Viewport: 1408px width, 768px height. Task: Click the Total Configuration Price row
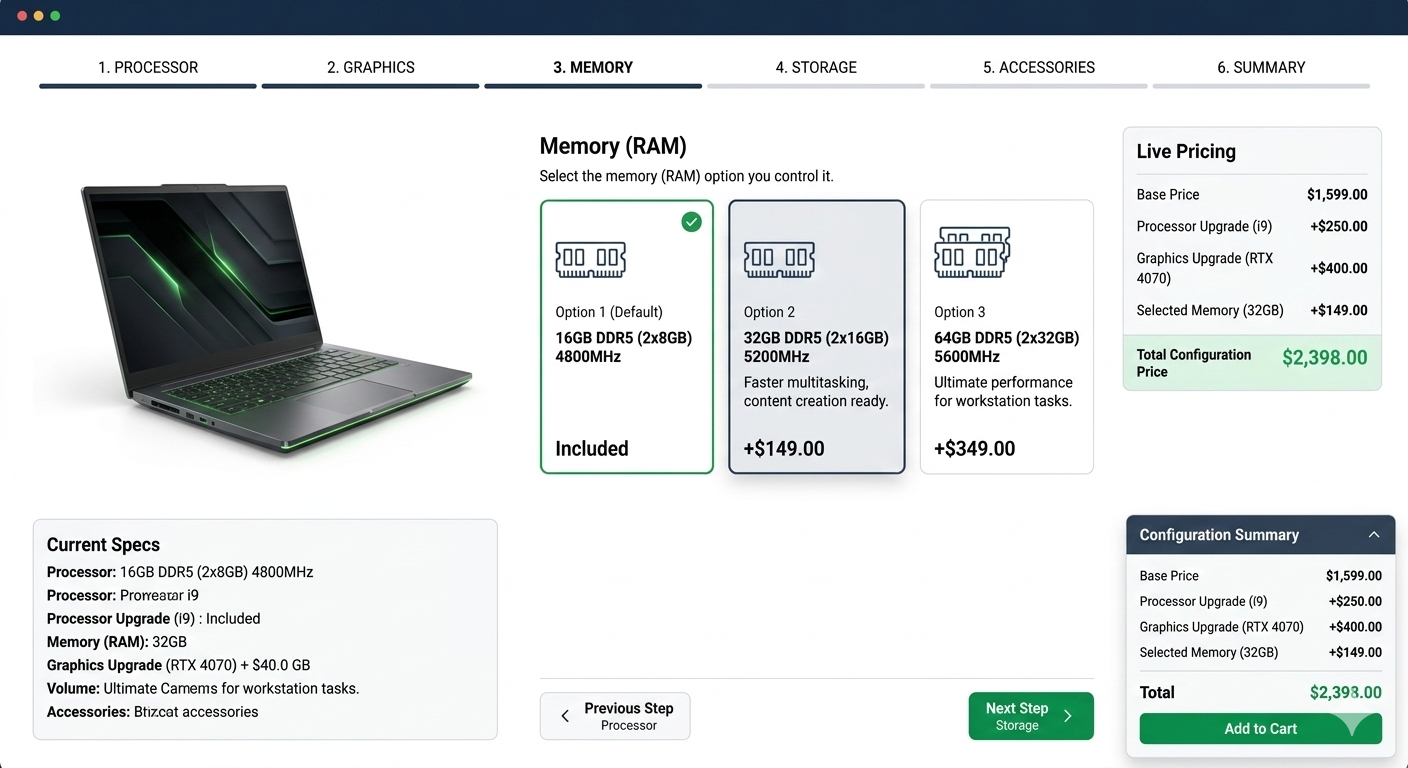pos(1251,362)
